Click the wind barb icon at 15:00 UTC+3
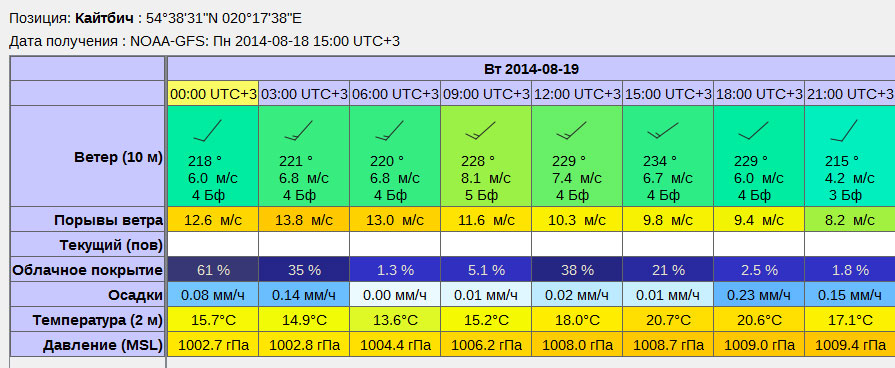895x368 pixels. (663, 131)
